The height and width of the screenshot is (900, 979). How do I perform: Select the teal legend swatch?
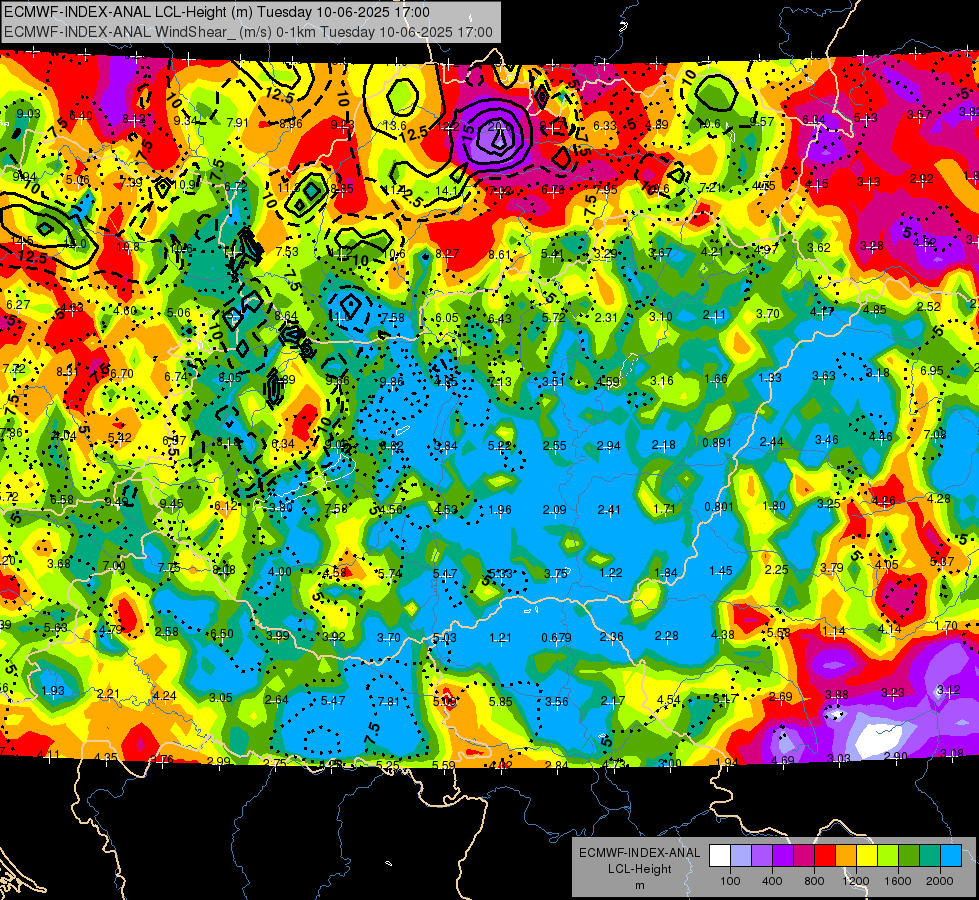coord(930,856)
